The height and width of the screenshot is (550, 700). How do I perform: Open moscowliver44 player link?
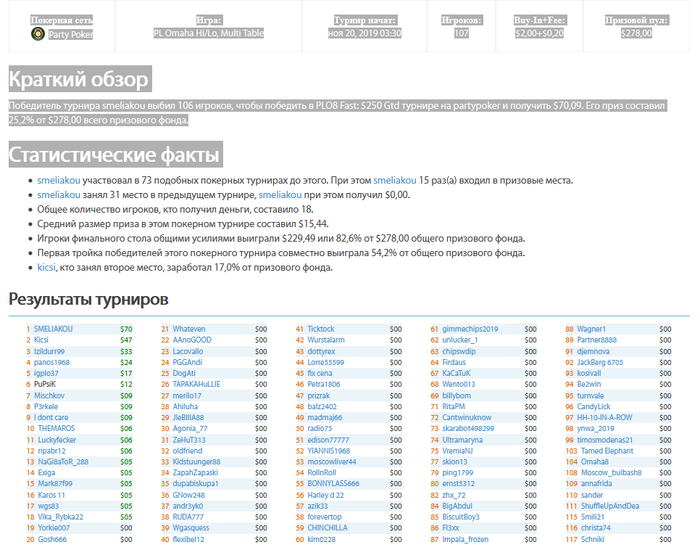[x=332, y=462]
